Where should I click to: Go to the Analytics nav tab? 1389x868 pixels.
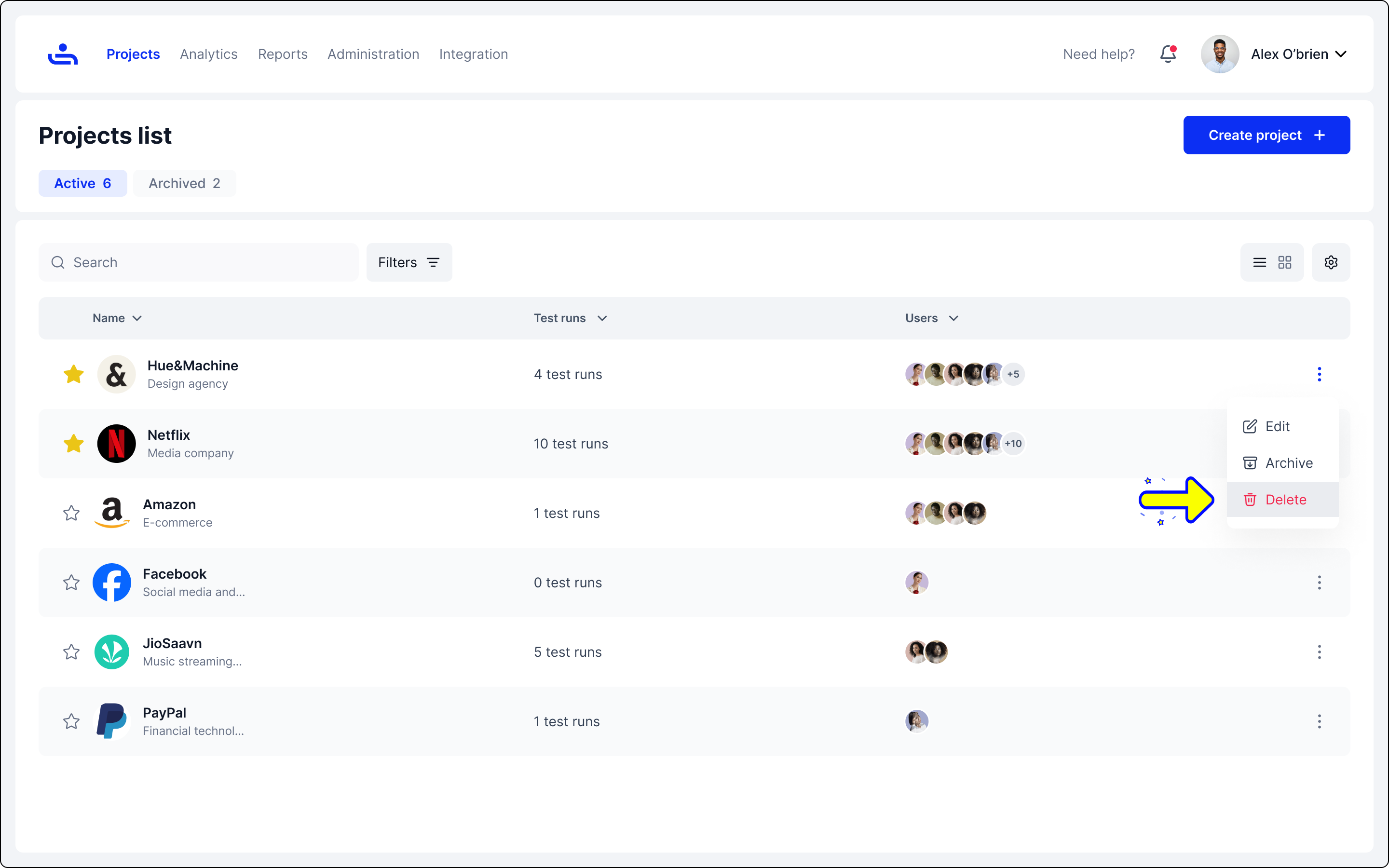(208, 54)
